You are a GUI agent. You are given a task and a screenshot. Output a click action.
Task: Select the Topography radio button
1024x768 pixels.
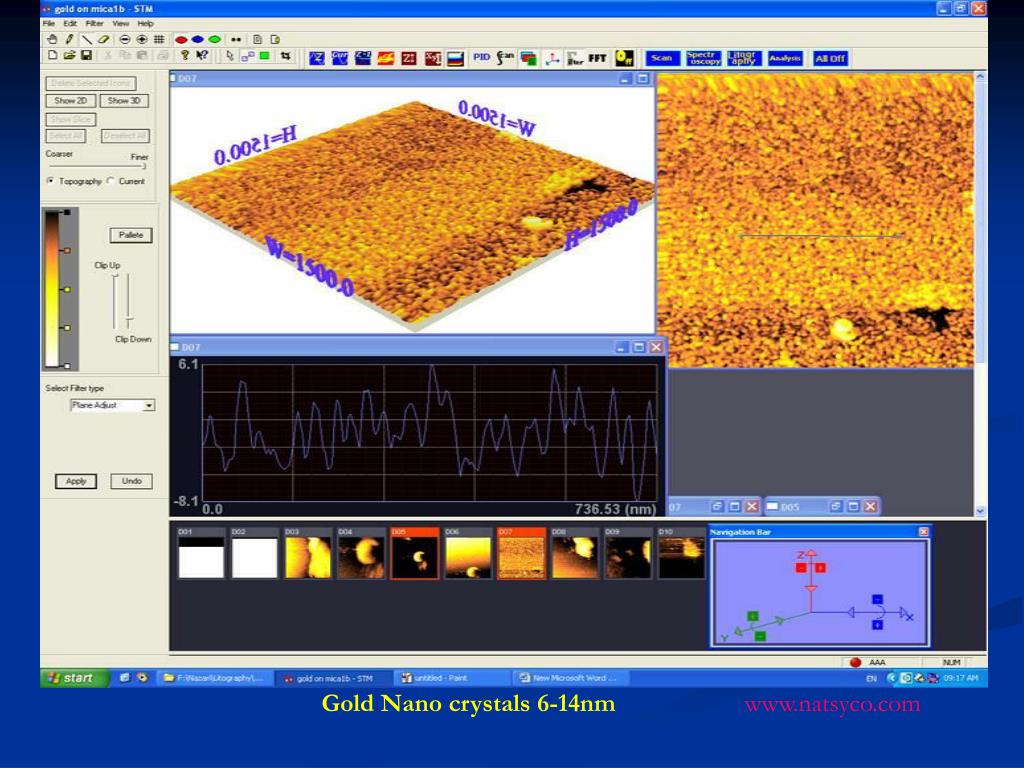(x=51, y=181)
